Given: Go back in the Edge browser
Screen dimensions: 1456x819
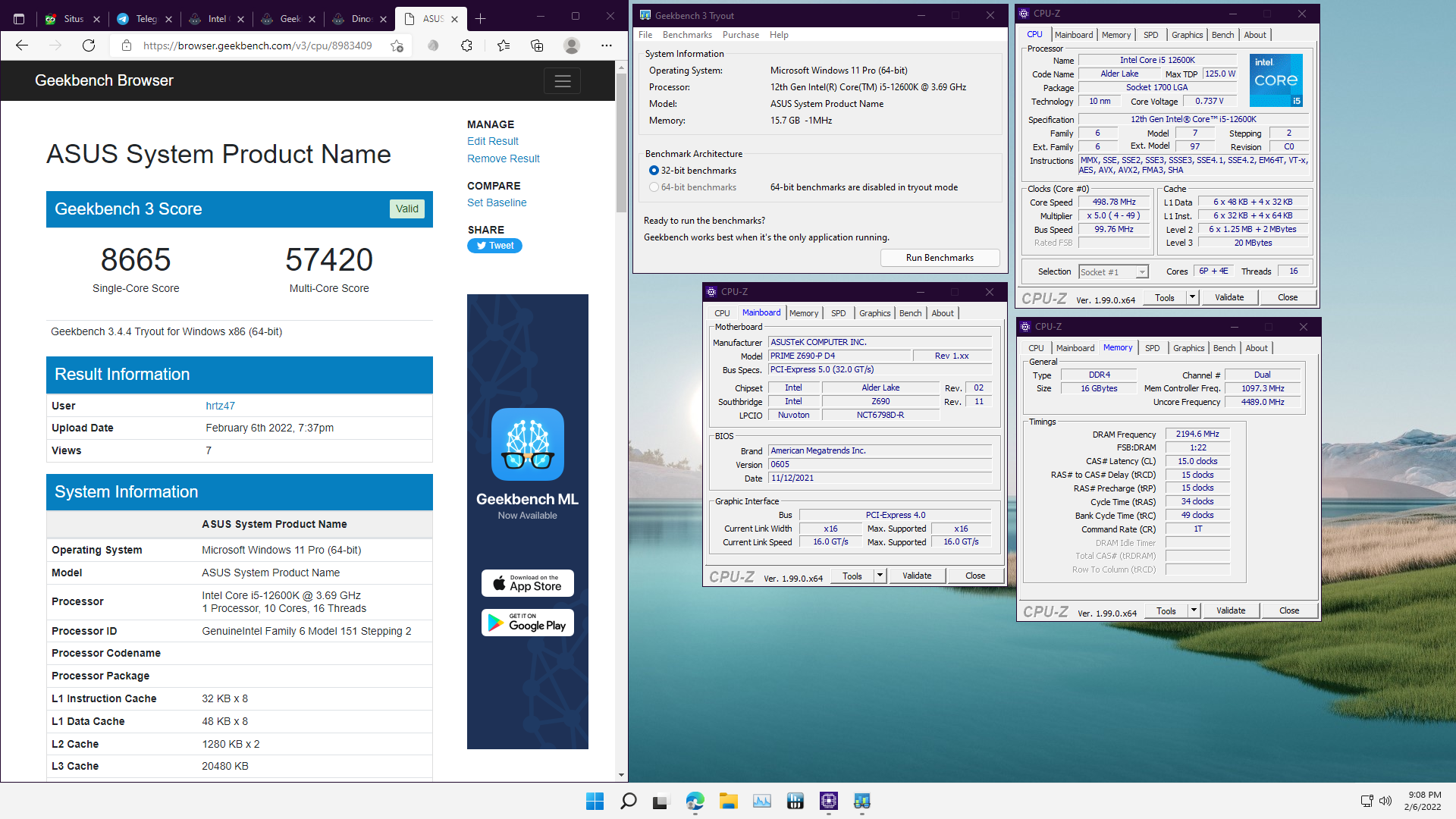Looking at the screenshot, I should click(22, 45).
